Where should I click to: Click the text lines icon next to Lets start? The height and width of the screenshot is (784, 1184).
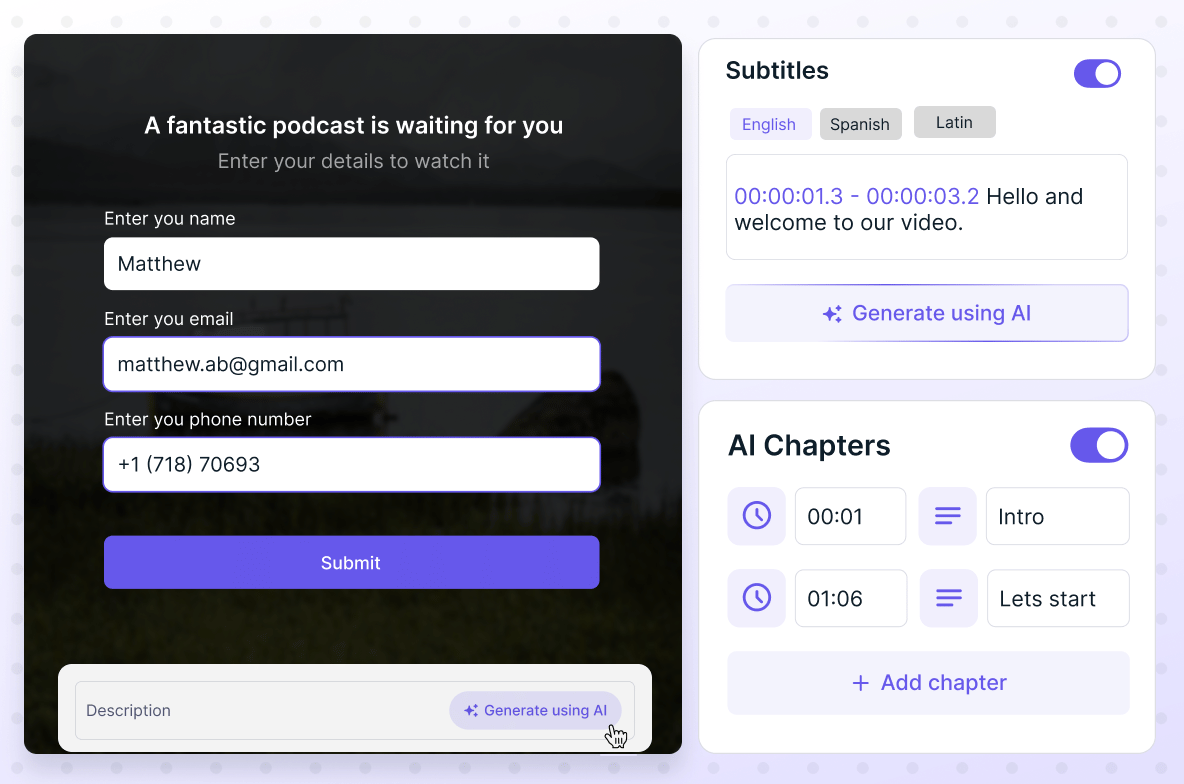point(948,598)
